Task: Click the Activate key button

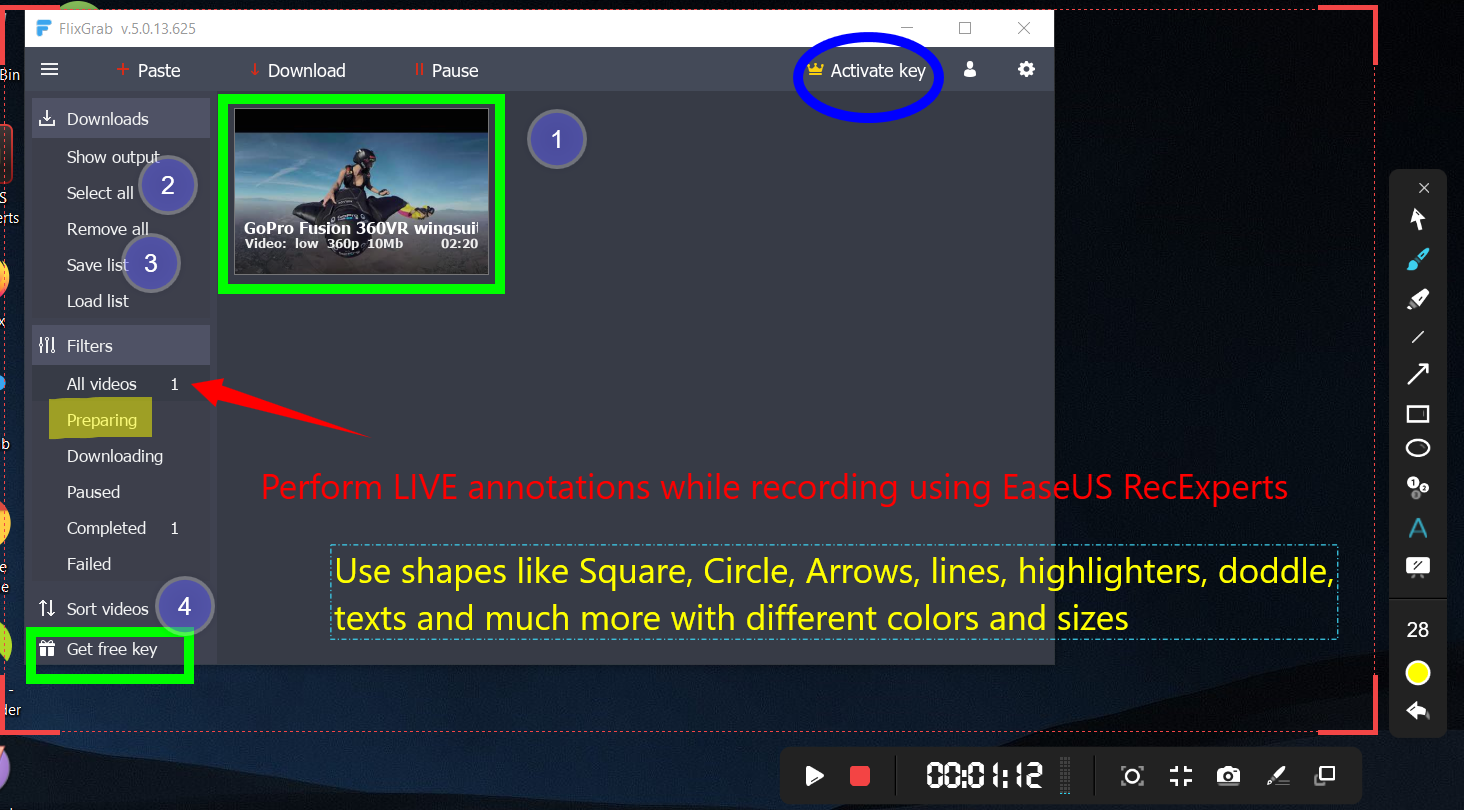Action: pos(867,71)
